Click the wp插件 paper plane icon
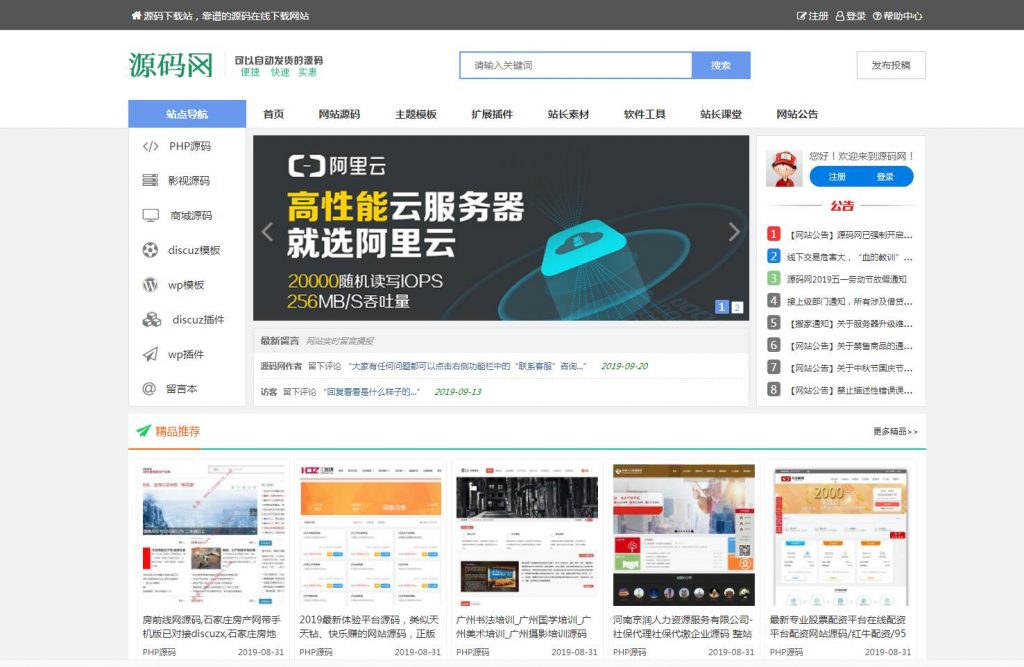 click(150, 354)
